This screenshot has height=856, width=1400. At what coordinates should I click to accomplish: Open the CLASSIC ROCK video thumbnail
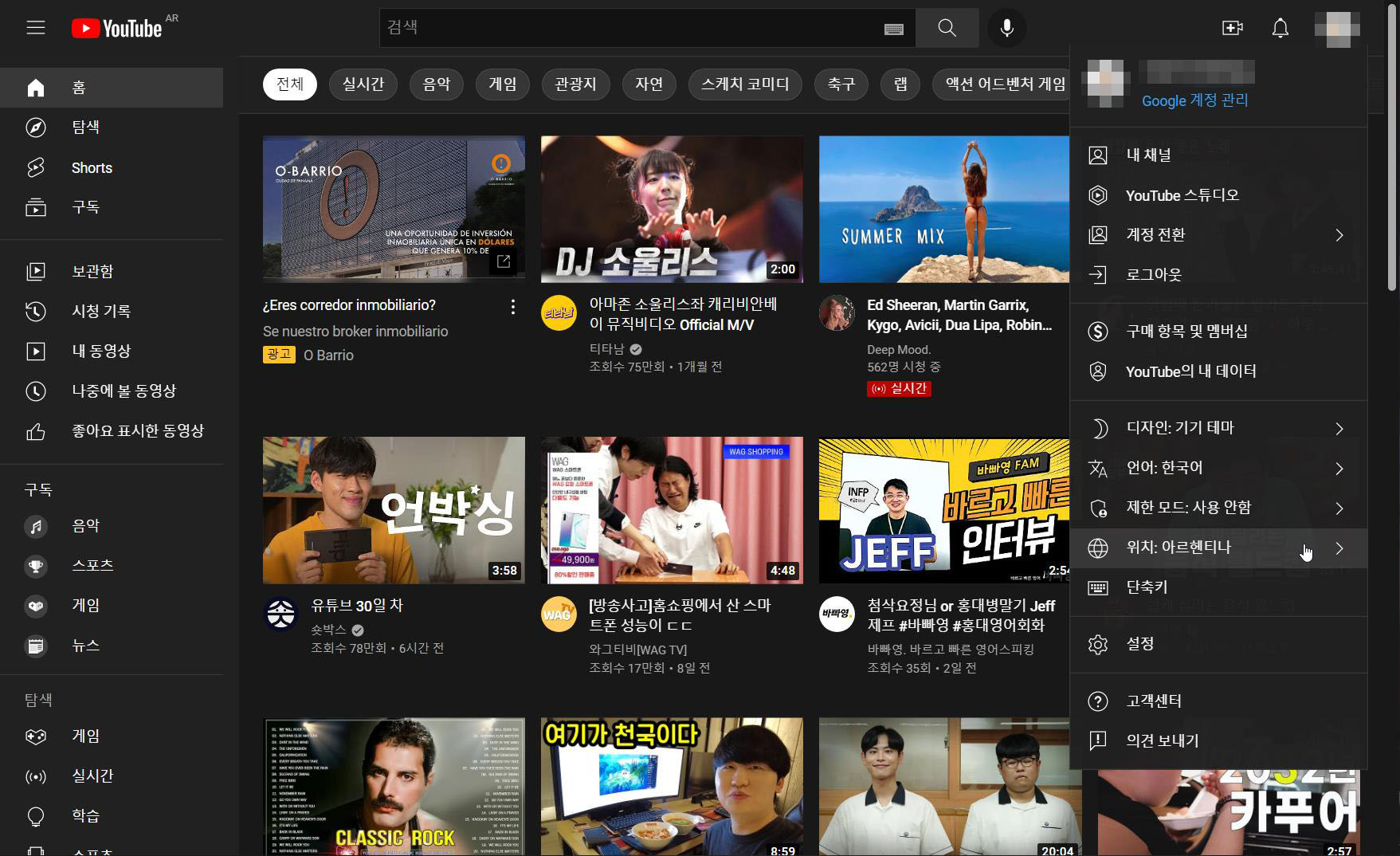[394, 787]
